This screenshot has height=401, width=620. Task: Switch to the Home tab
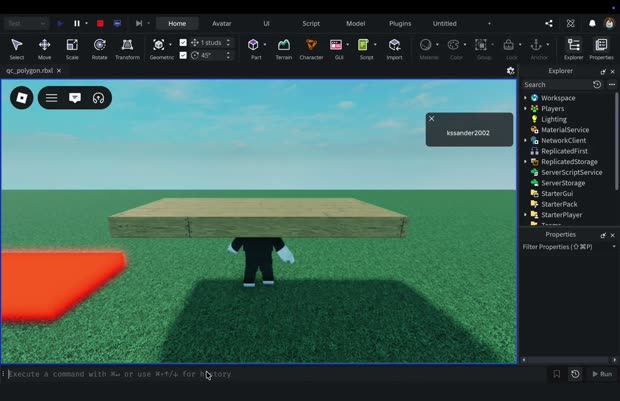pyautogui.click(x=177, y=23)
